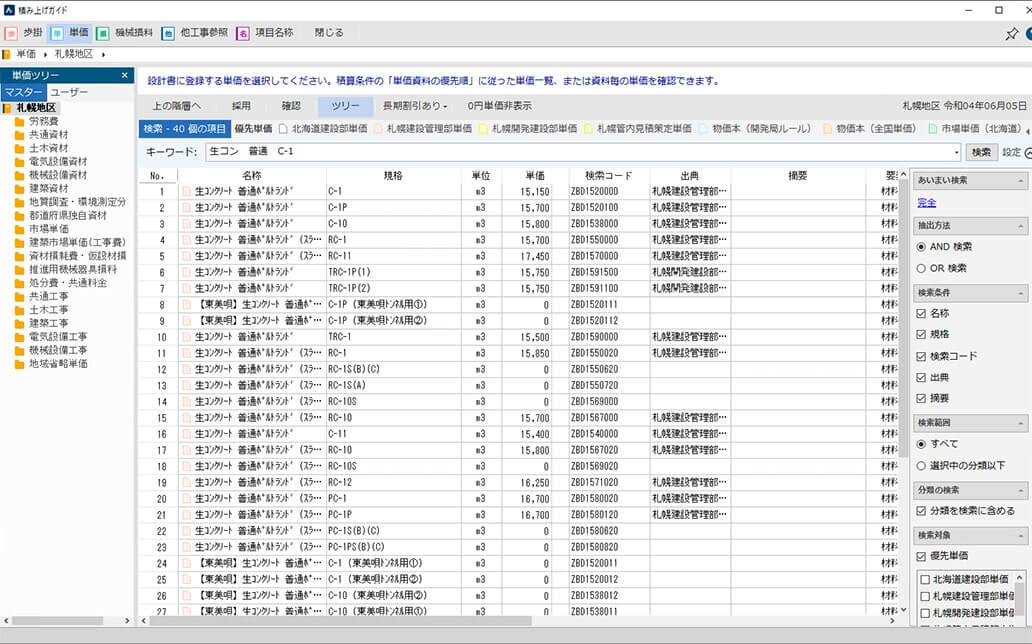Toggle the 名称 search condition checkbox
The height and width of the screenshot is (644, 1032).
[921, 313]
